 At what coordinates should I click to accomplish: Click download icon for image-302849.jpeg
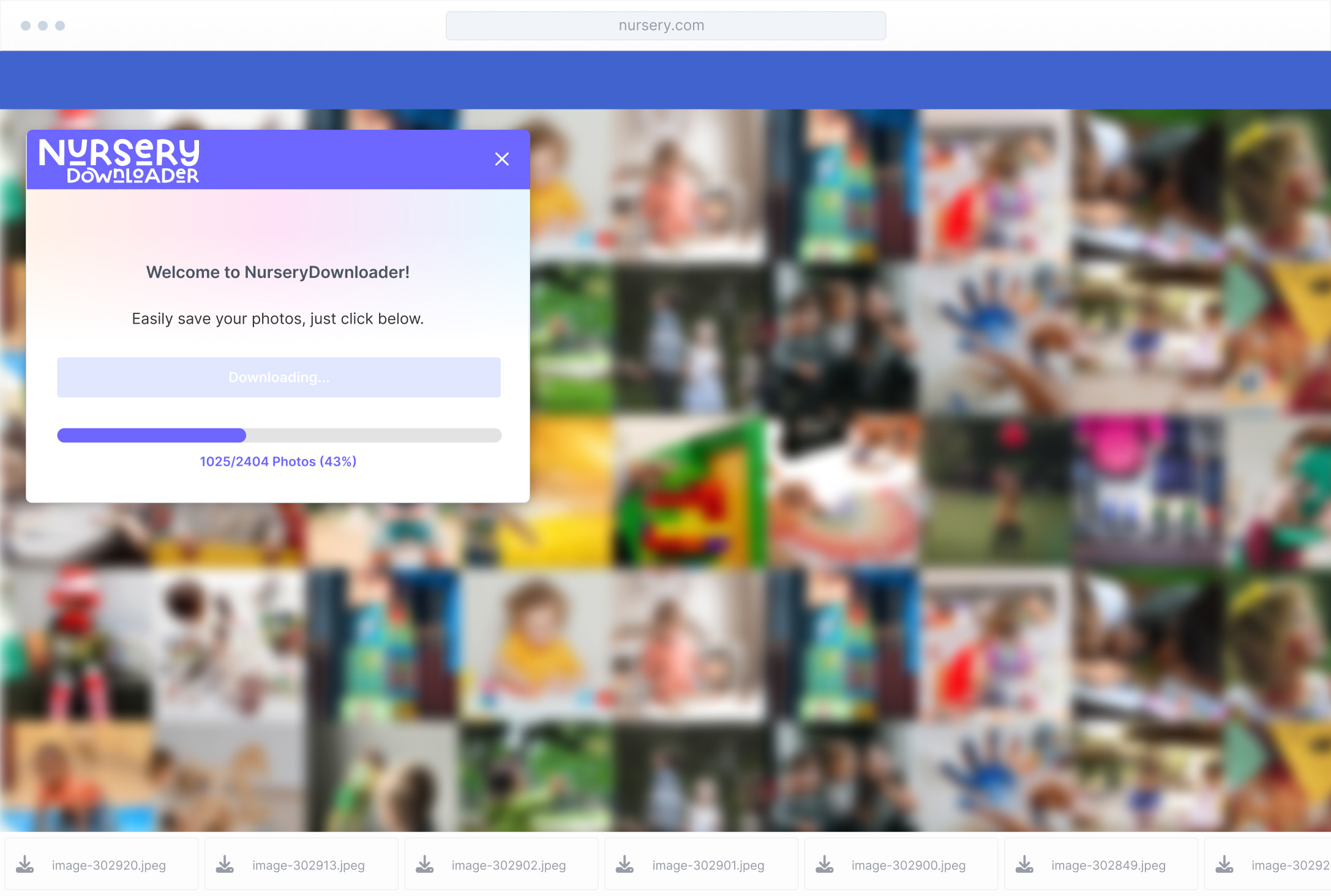pyautogui.click(x=1024, y=864)
